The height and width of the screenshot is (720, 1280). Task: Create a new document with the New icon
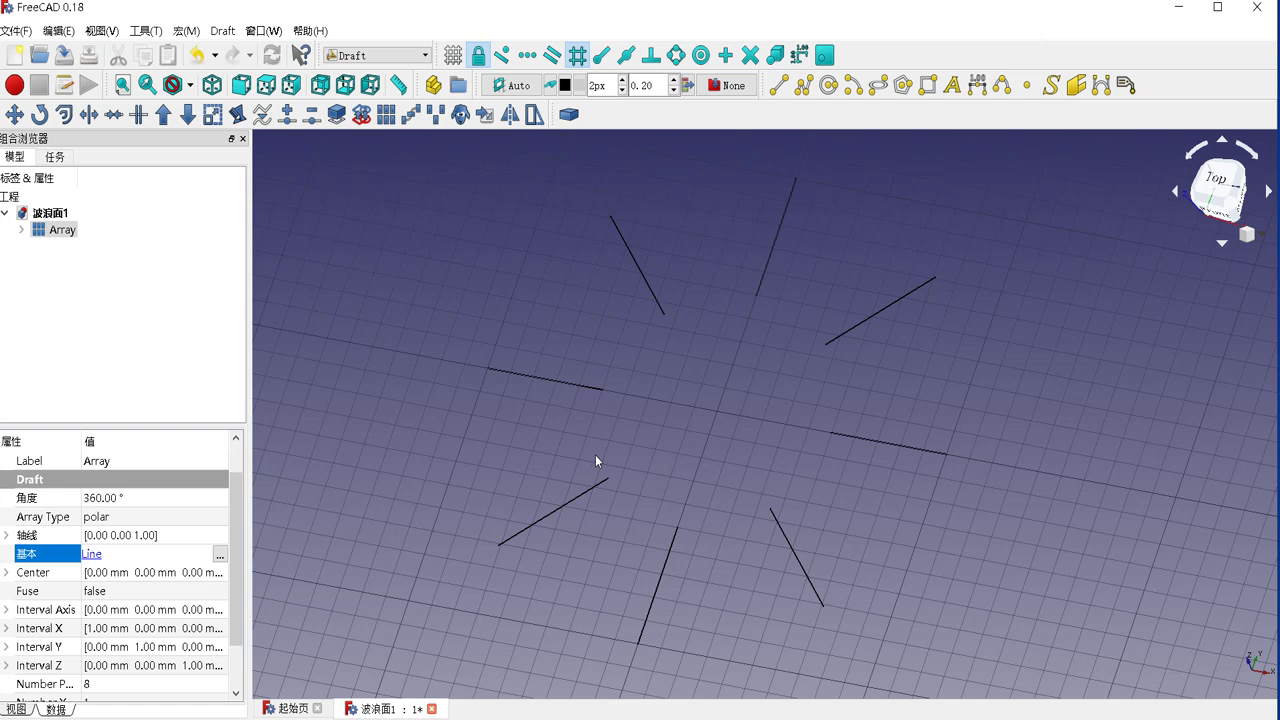15,55
